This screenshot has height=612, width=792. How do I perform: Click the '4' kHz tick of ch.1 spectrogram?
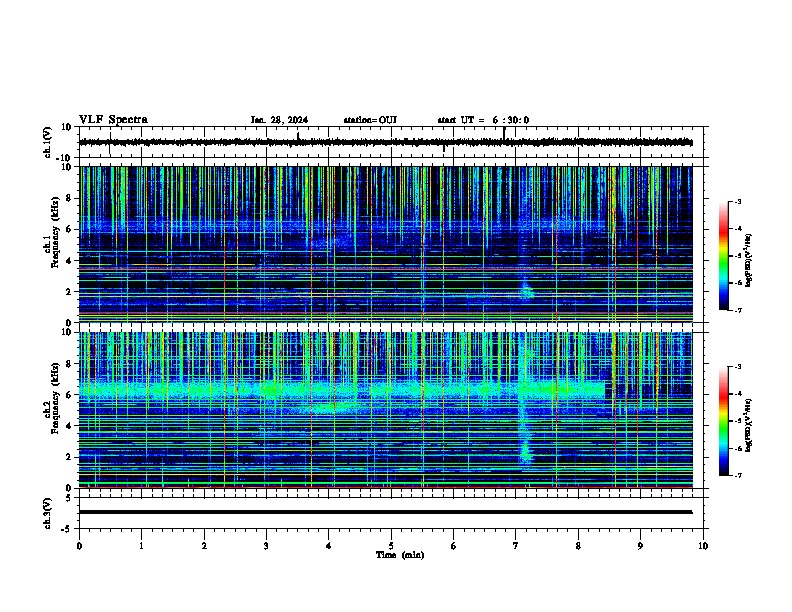[69, 261]
